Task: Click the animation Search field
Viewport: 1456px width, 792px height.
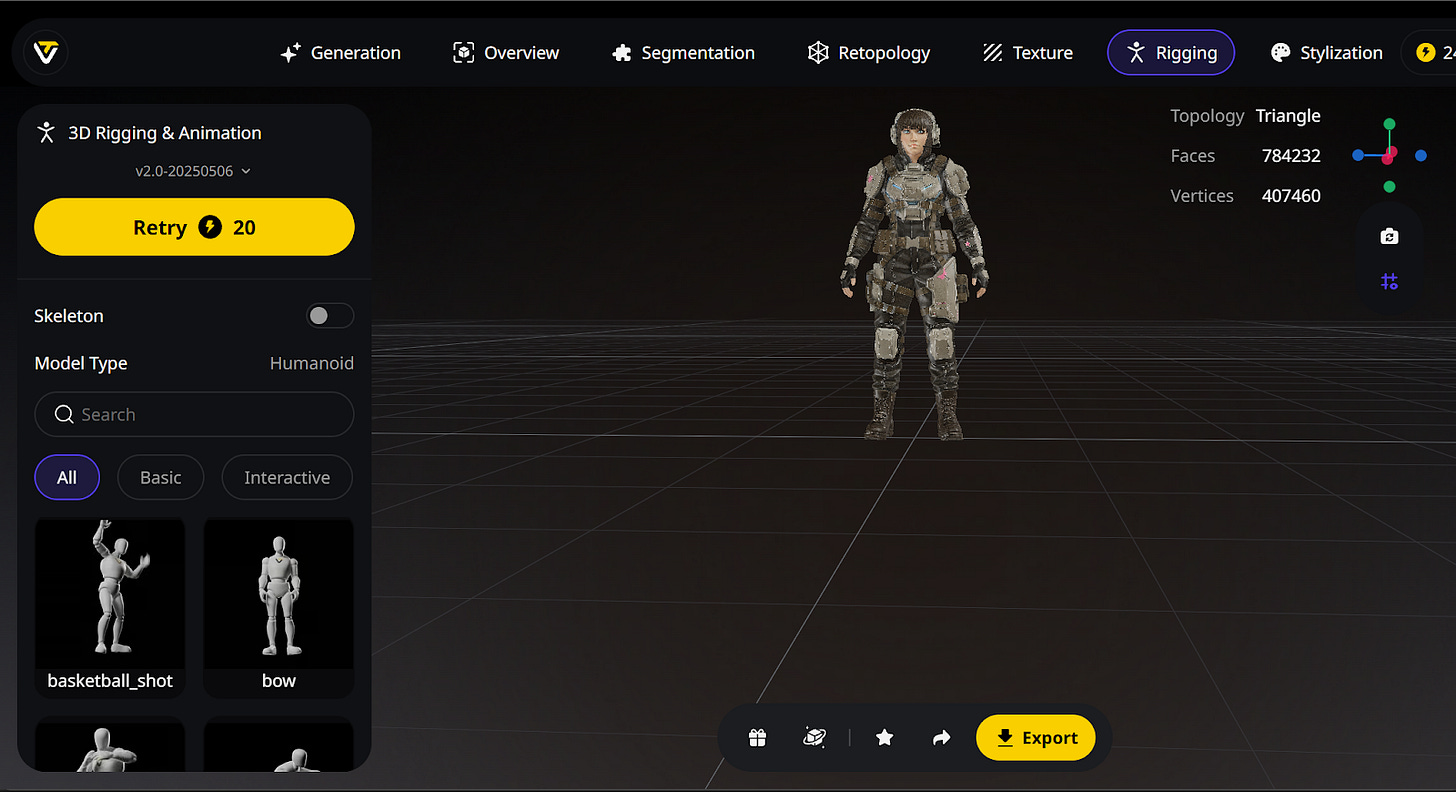Action: [x=194, y=414]
